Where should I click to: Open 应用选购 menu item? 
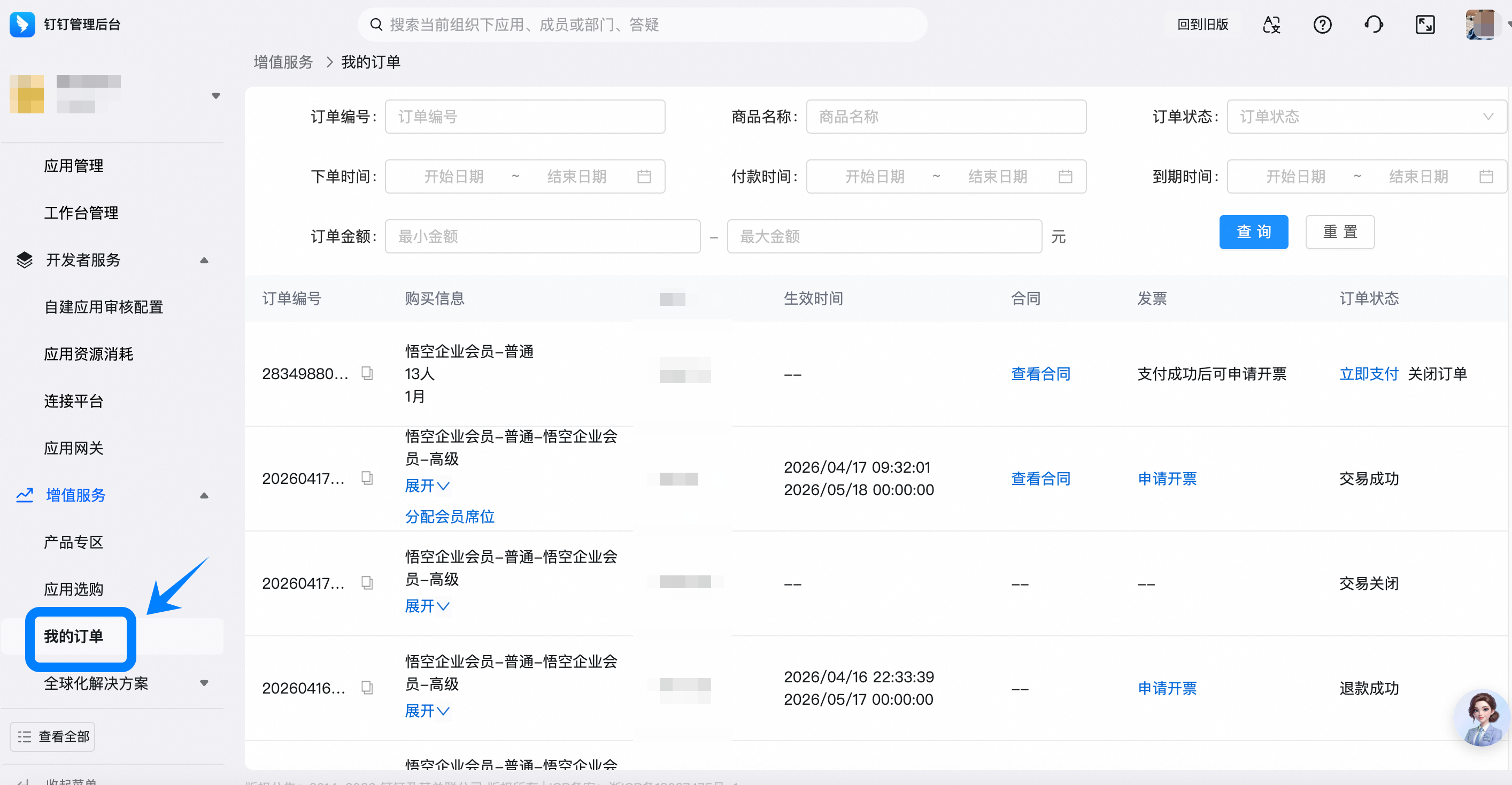click(x=74, y=589)
